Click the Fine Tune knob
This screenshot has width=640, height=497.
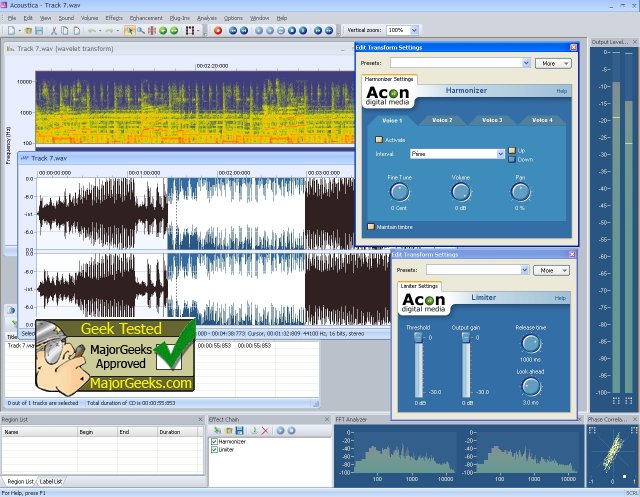(399, 192)
